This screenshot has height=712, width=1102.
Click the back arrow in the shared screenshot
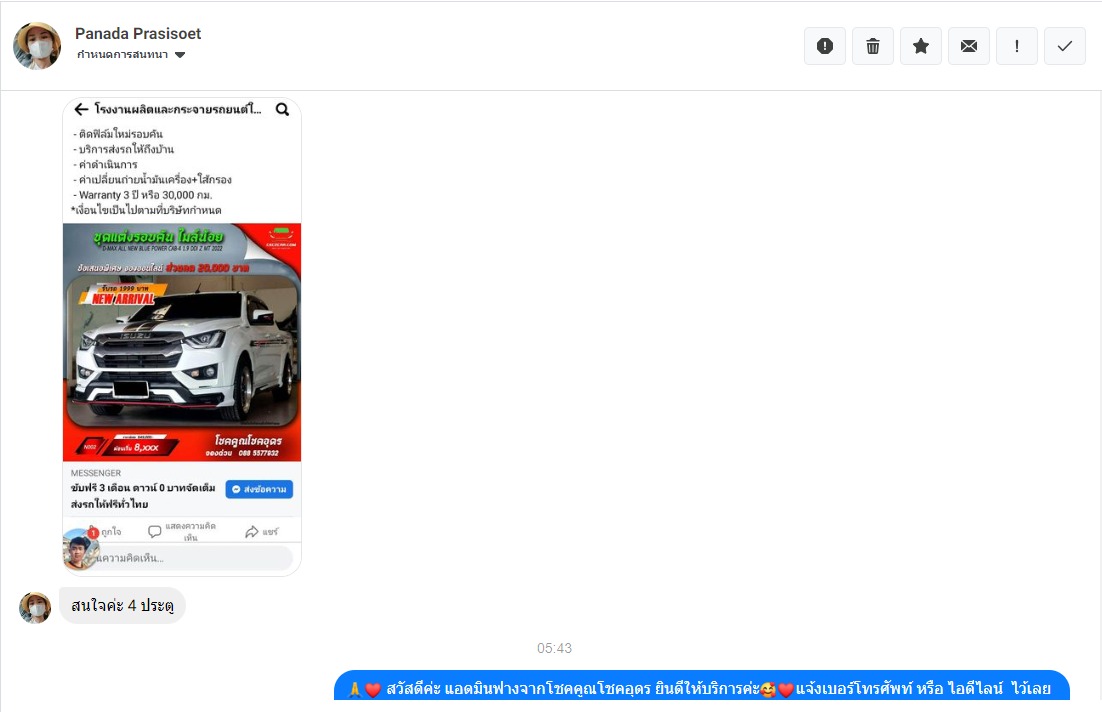(x=81, y=109)
